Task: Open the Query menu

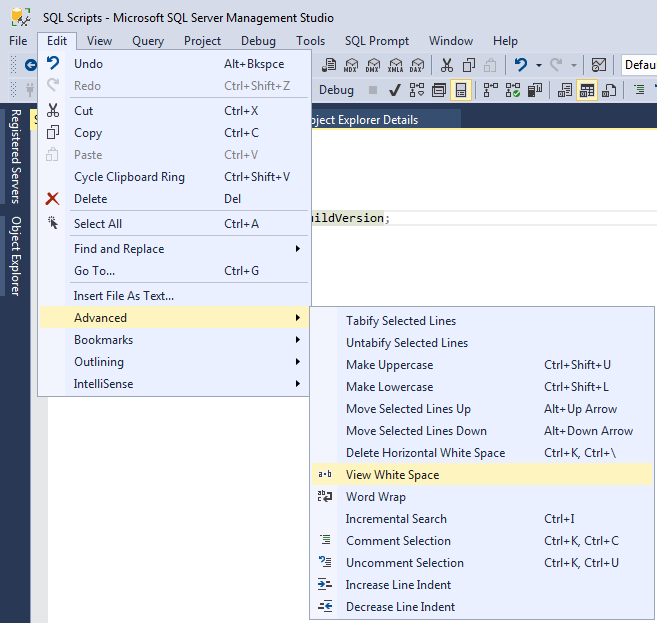Action: point(148,41)
